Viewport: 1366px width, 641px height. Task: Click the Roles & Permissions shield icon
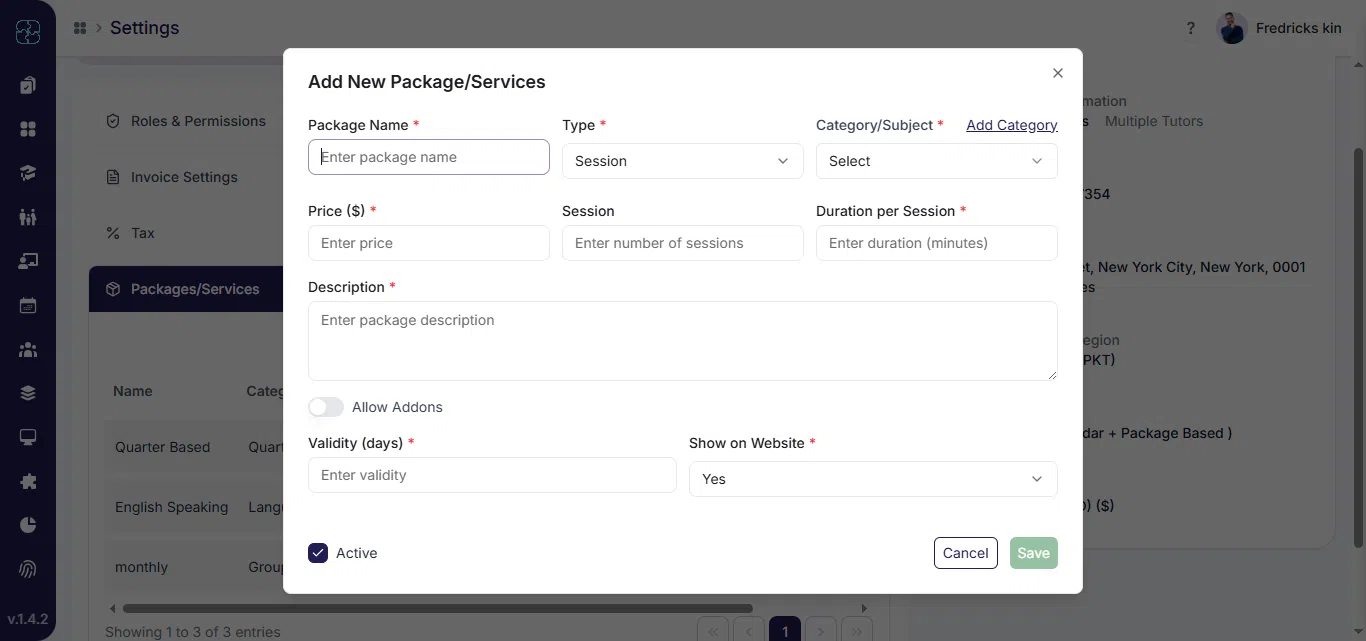point(113,121)
